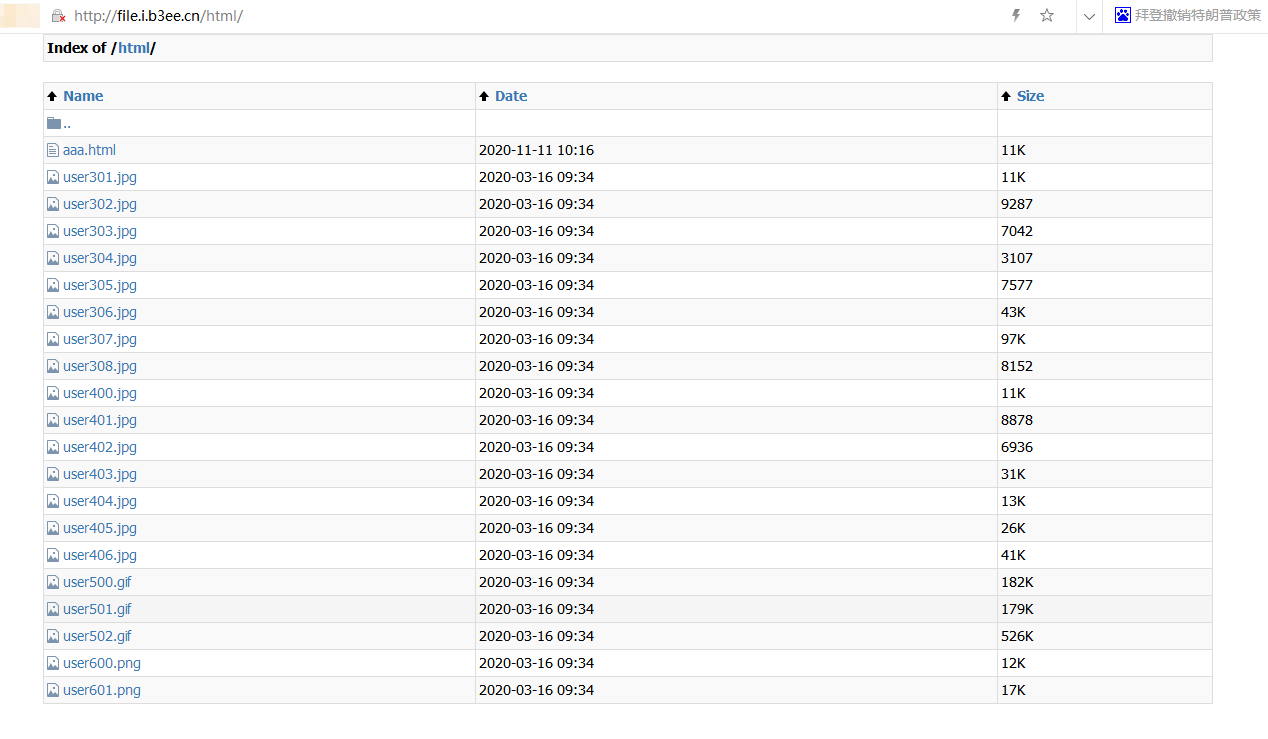The width and height of the screenshot is (1268, 739).
Task: Sort the listing by Date column
Action: click(510, 96)
